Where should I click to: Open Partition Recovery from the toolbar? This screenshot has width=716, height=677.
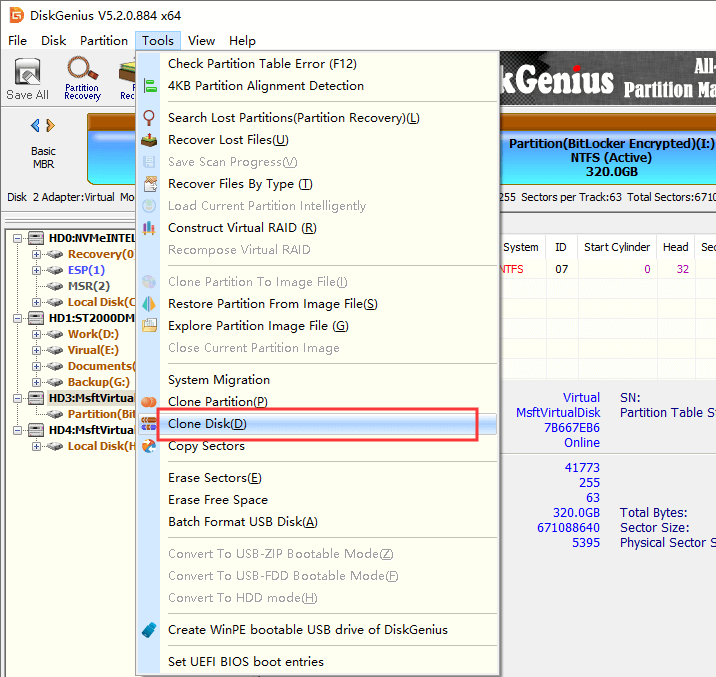82,78
